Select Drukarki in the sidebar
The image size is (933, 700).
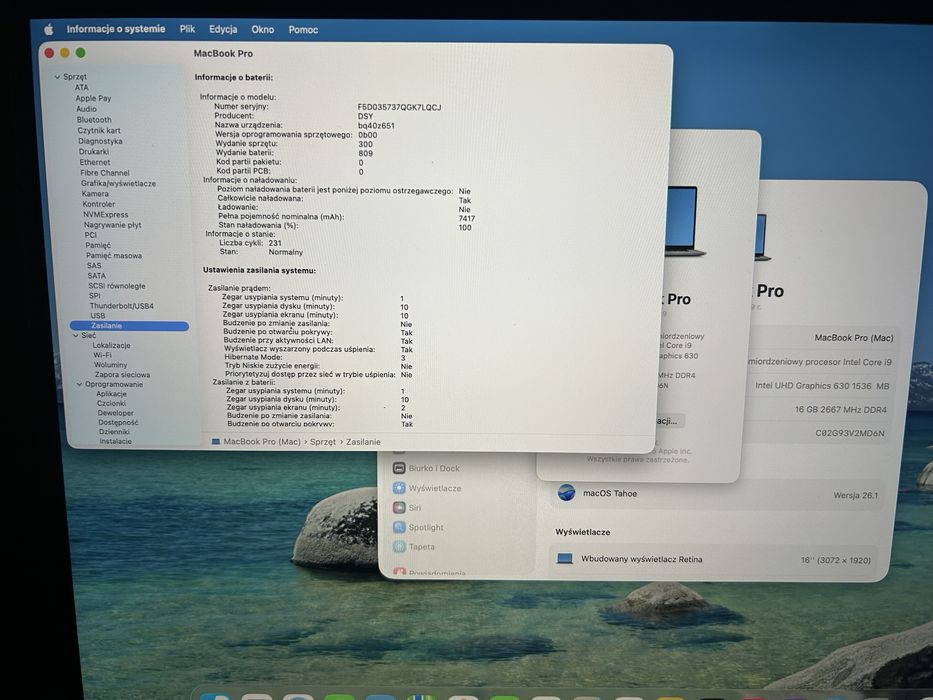point(94,152)
